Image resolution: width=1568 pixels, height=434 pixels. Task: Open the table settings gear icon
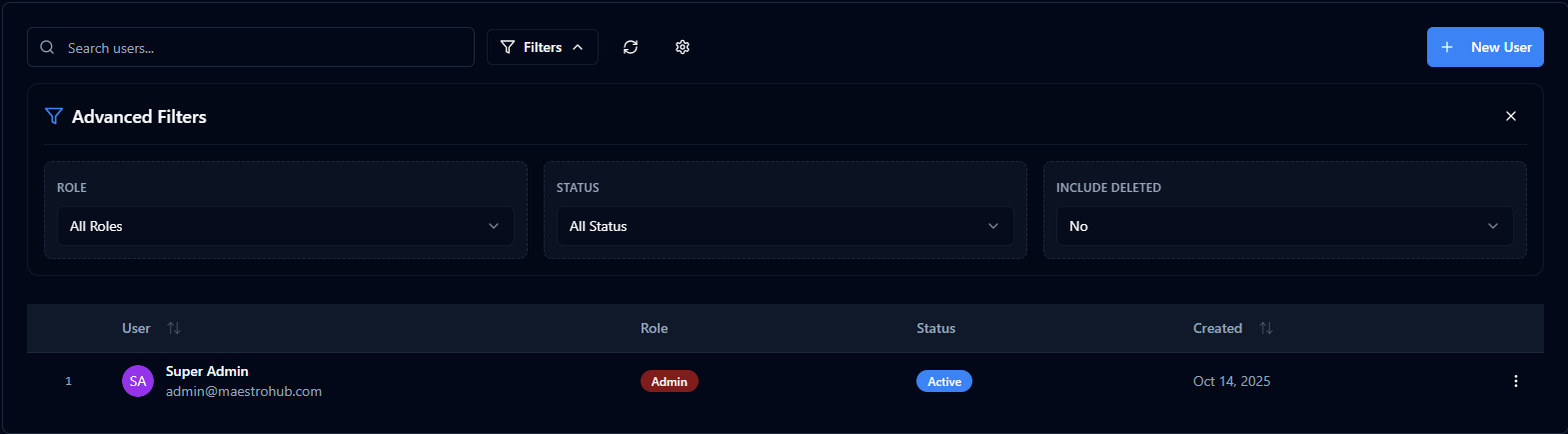pyautogui.click(x=683, y=47)
